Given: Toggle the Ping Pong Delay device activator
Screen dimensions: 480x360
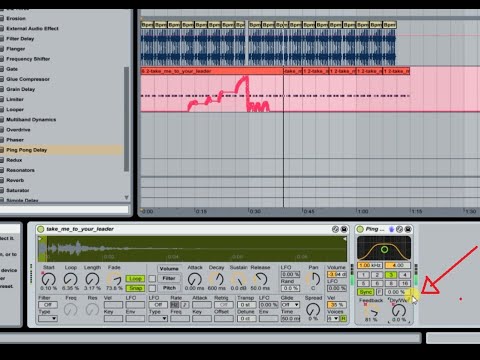Looking at the screenshot, I should [360, 229].
